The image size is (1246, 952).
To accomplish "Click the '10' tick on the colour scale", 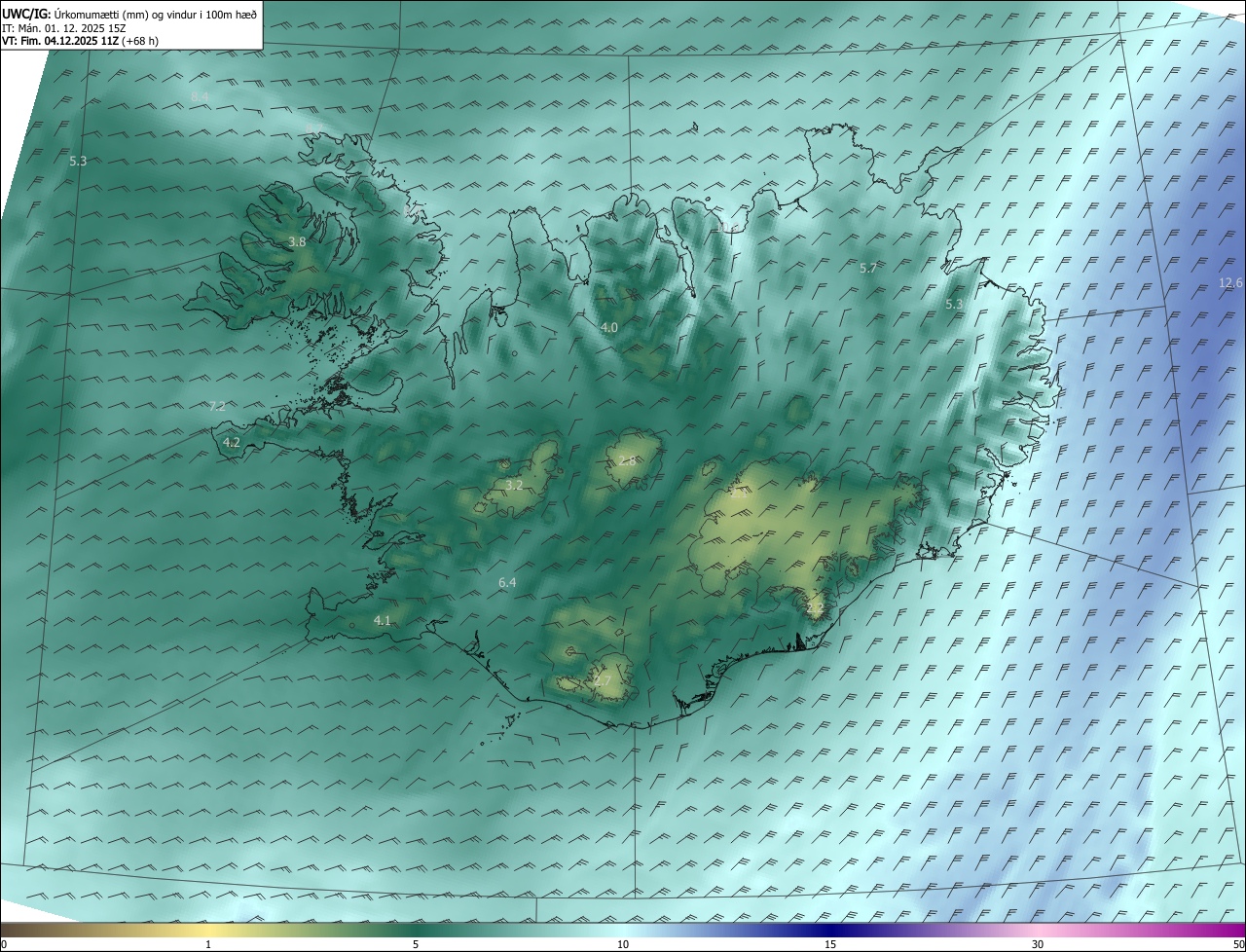I will coord(623,944).
